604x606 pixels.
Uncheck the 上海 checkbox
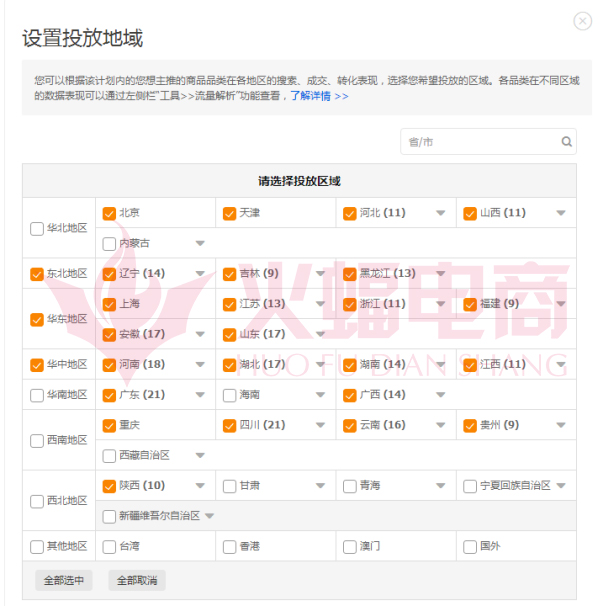coord(109,304)
